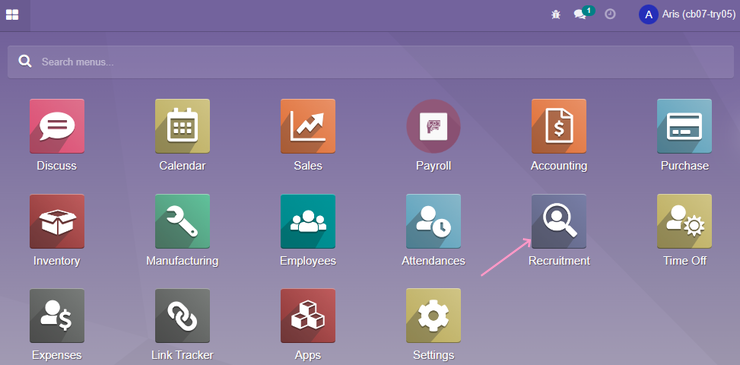Click the Discuss label
The image size is (740, 365).
click(x=57, y=166)
